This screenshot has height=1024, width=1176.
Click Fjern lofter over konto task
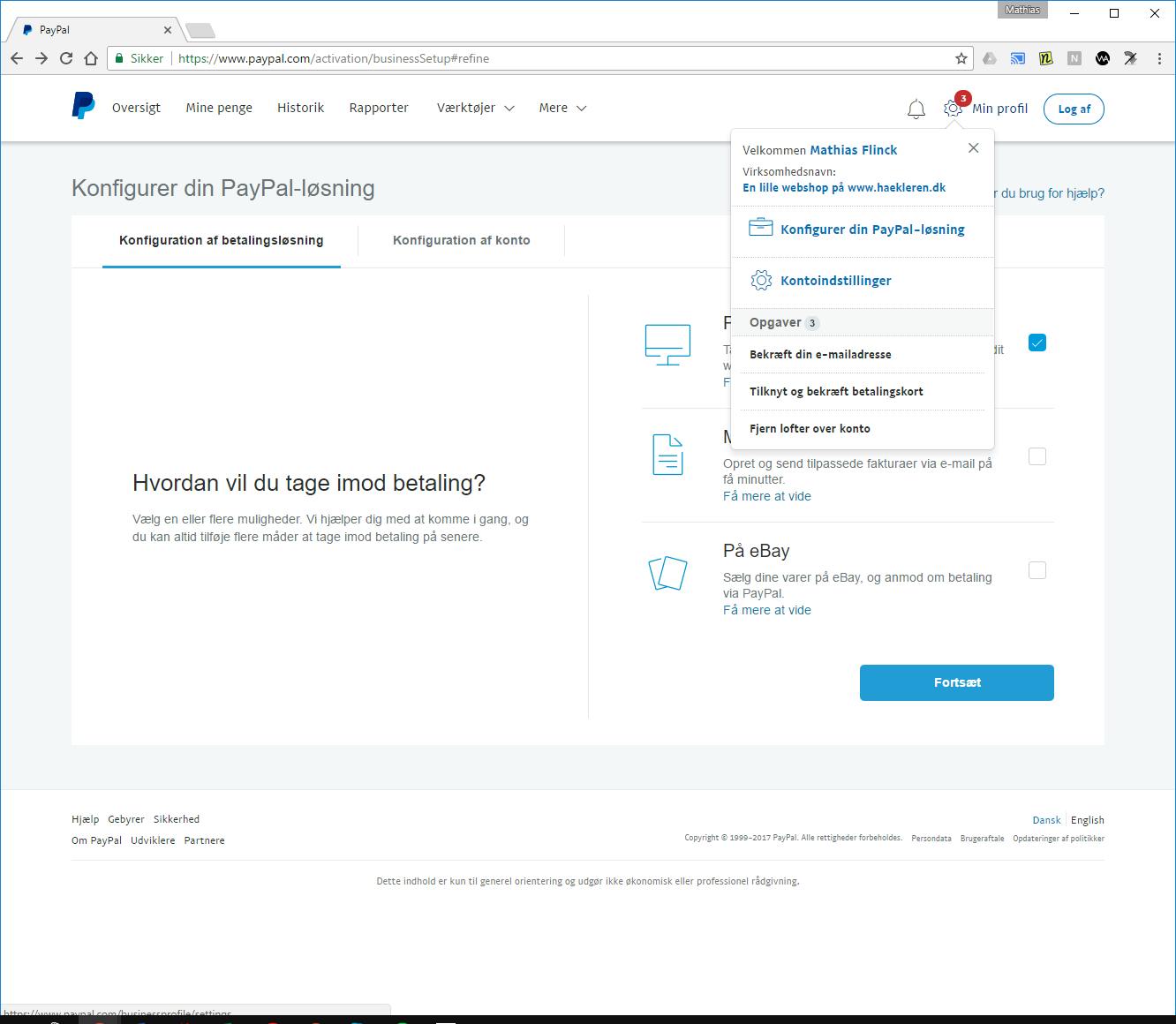click(810, 428)
